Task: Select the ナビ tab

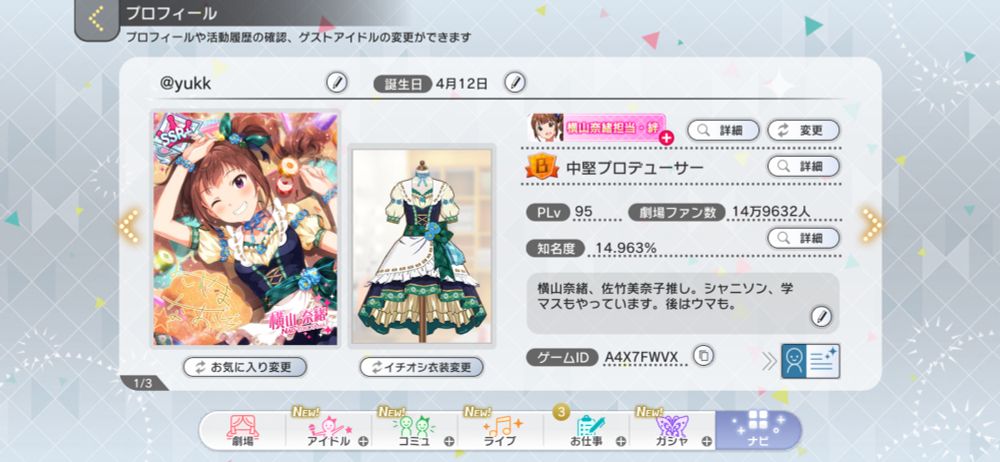Action: [758, 431]
